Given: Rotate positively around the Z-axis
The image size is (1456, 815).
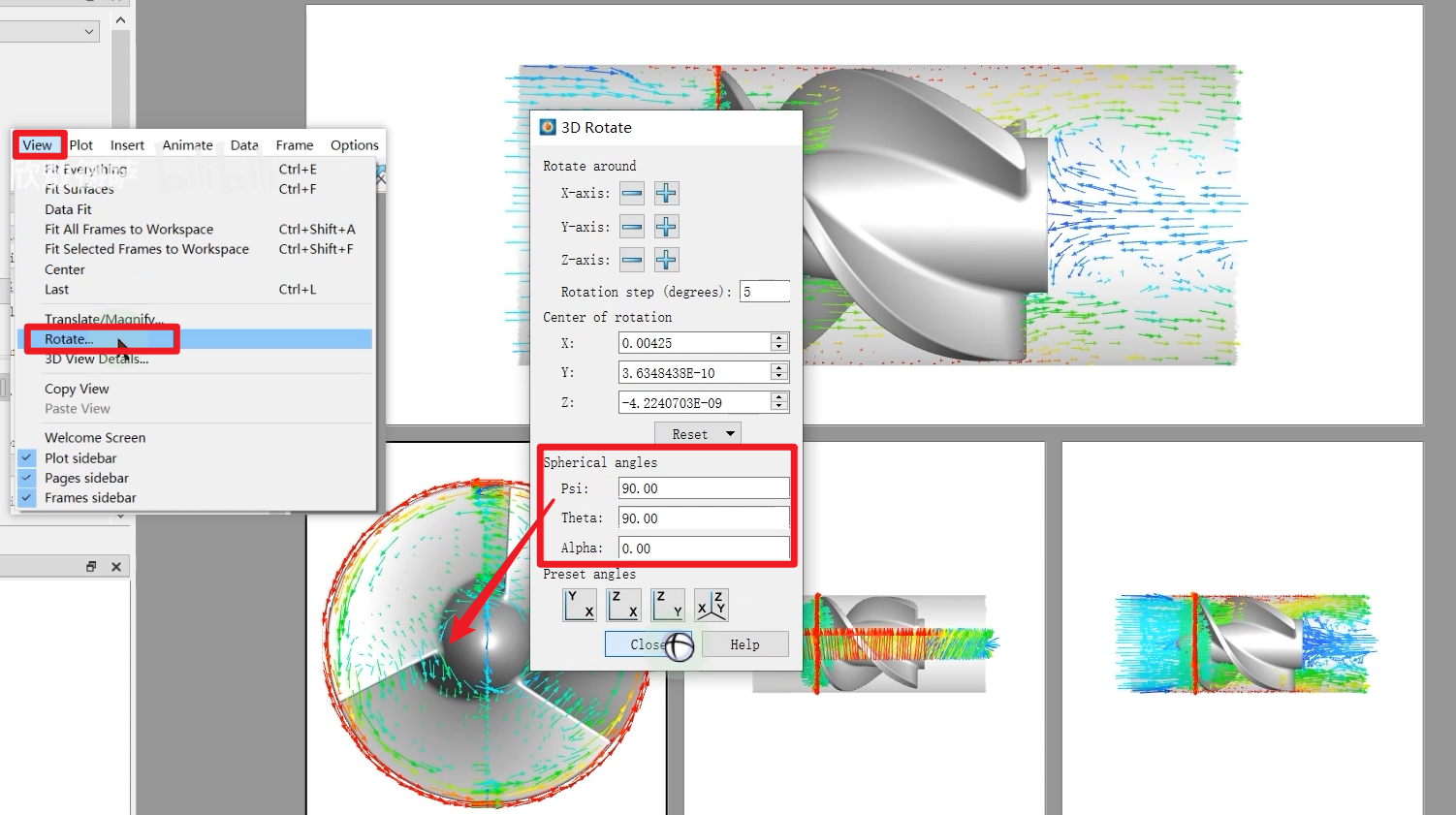Looking at the screenshot, I should pyautogui.click(x=666, y=260).
